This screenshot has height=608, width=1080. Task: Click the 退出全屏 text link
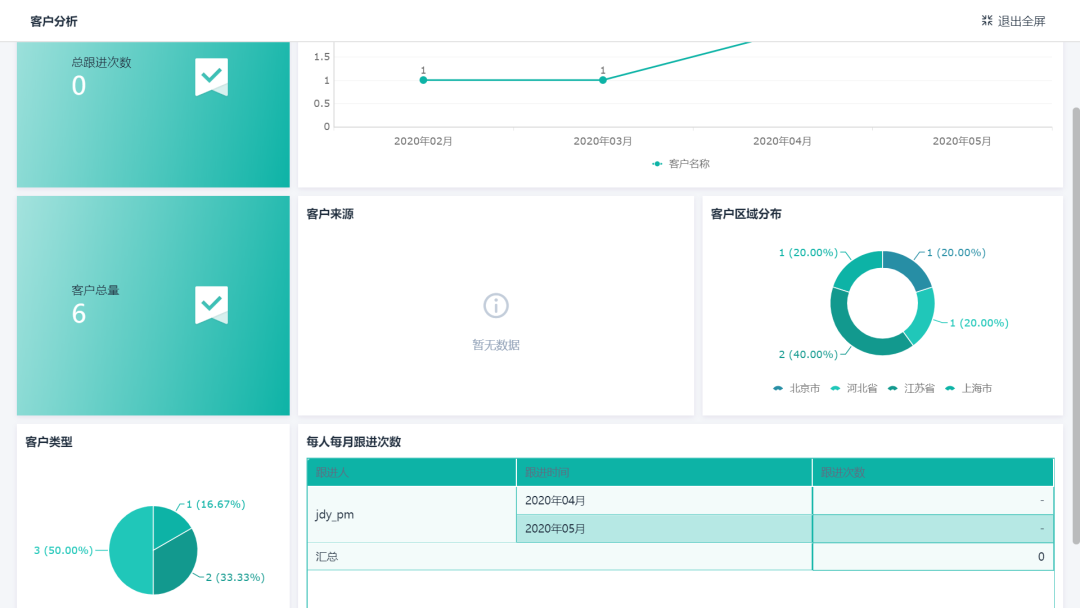tap(1022, 20)
